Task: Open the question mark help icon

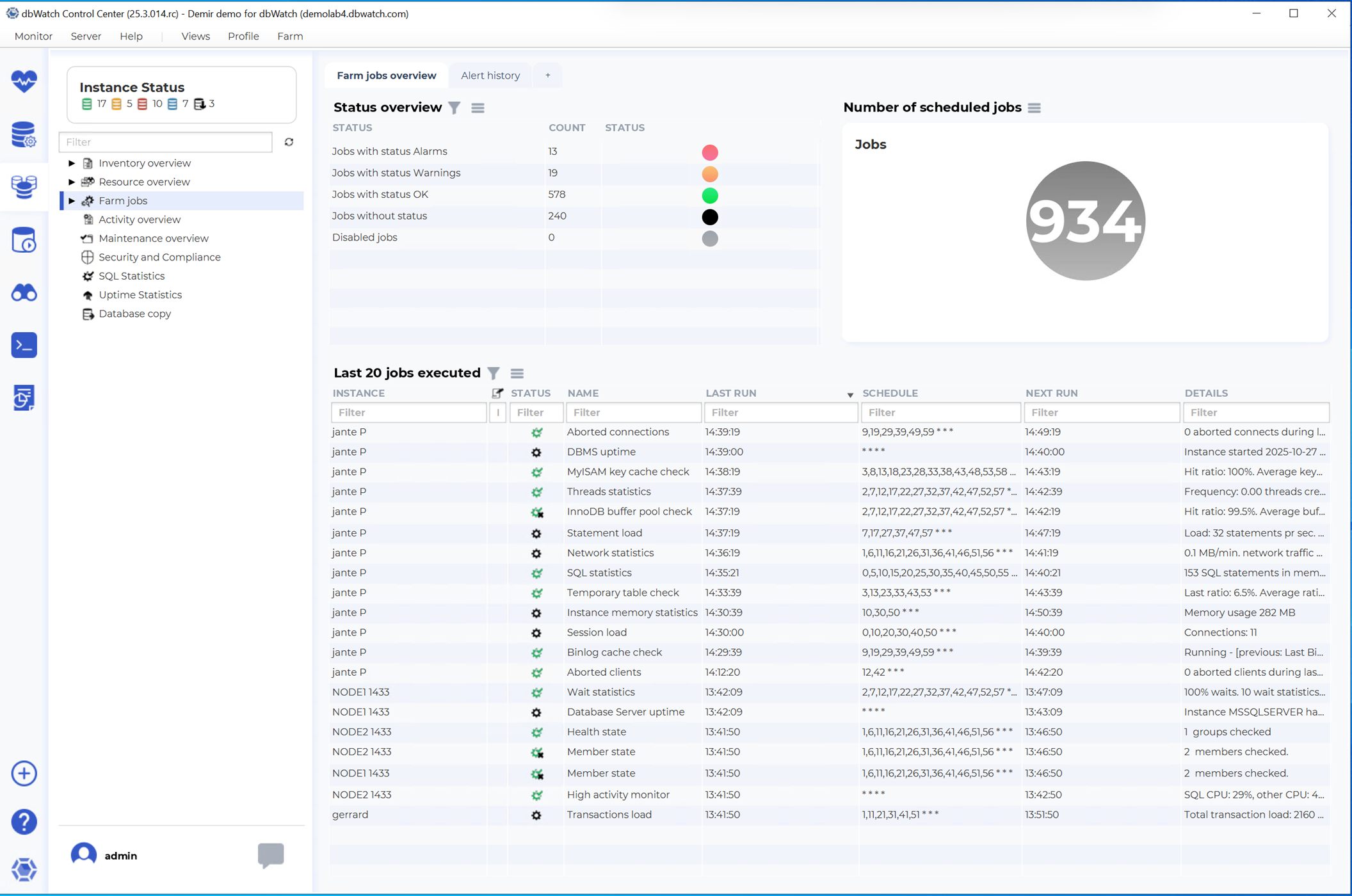Action: click(x=24, y=821)
